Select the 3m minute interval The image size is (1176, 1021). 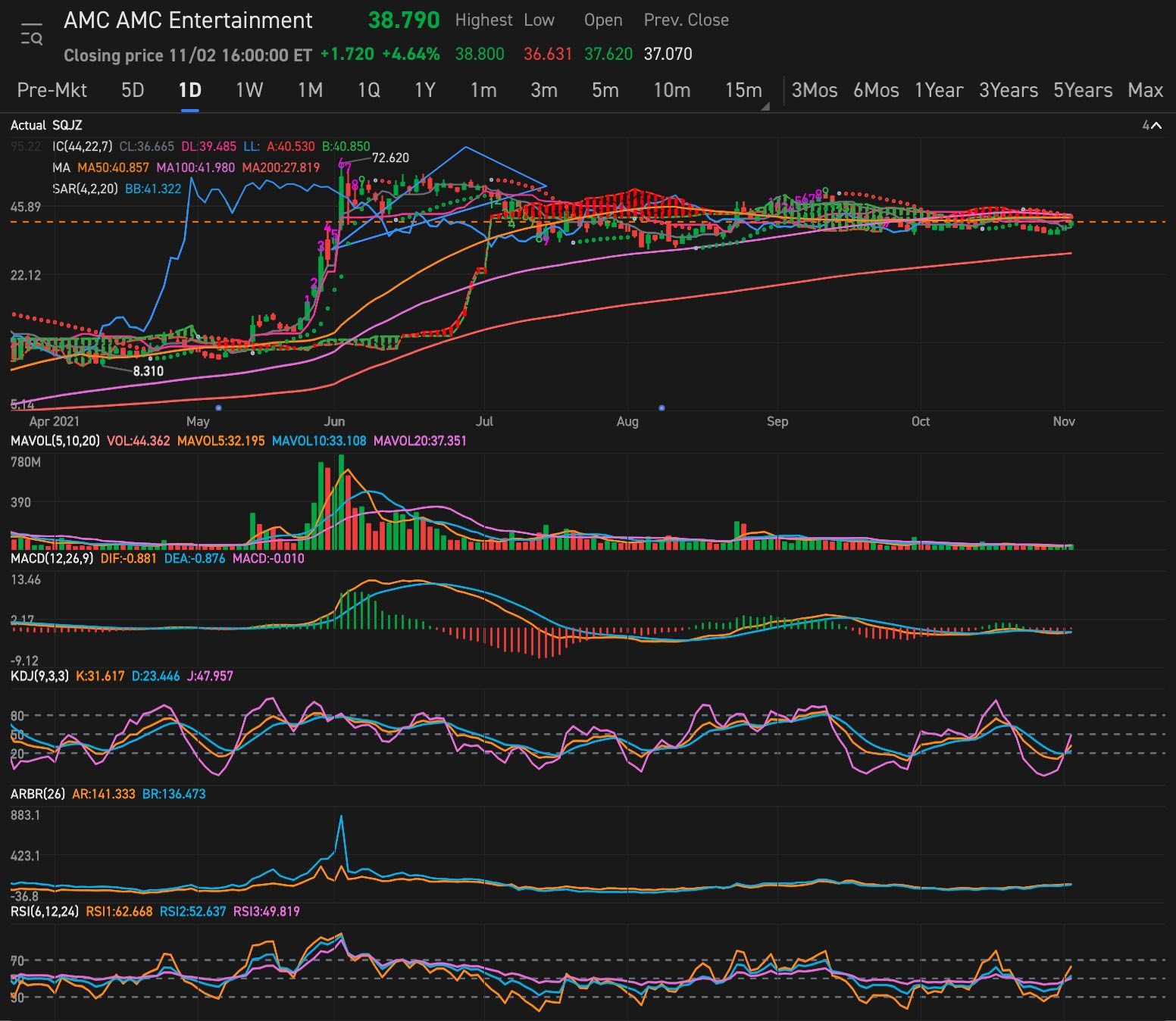tap(544, 90)
